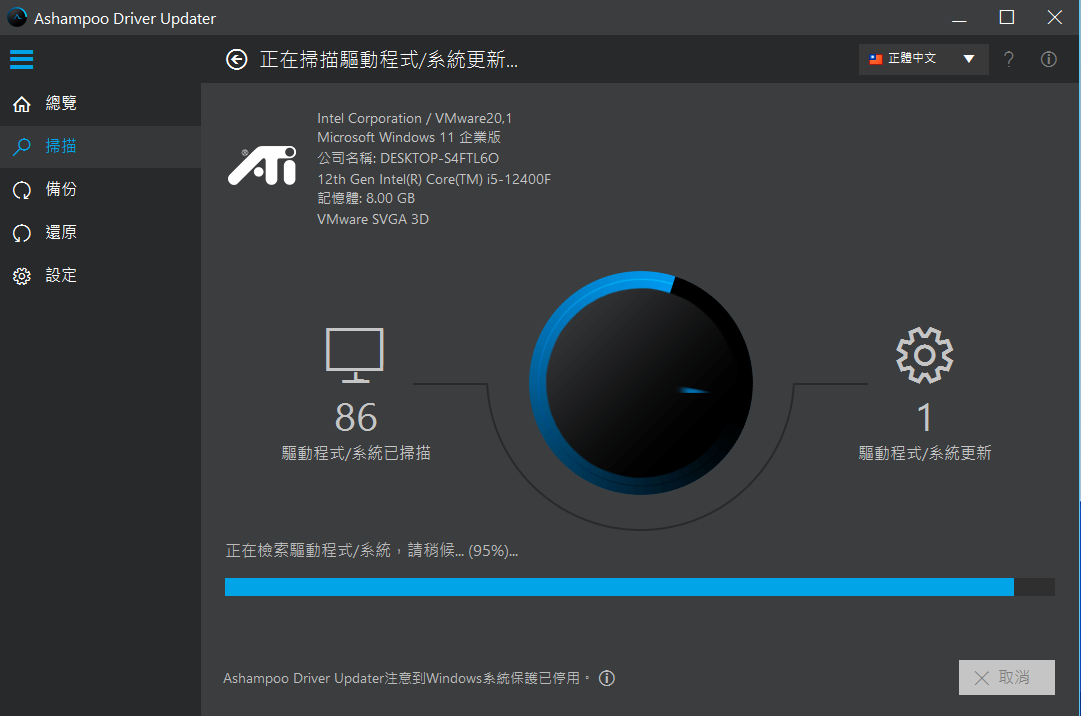Click the backup icon beside 備份
The width and height of the screenshot is (1081, 716).
[22, 190]
